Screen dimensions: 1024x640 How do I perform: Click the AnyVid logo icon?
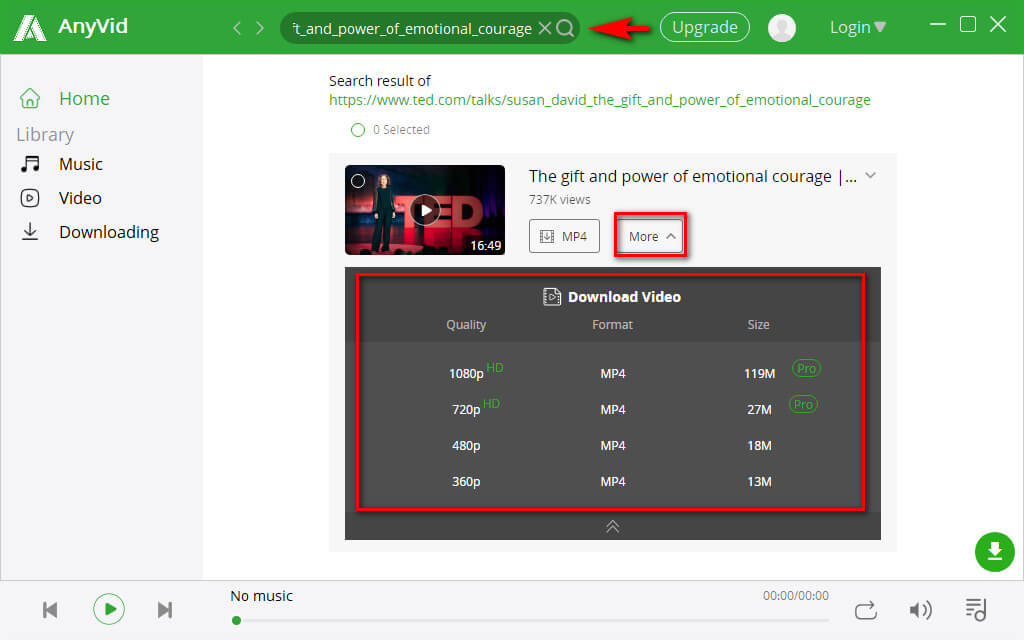coord(30,27)
